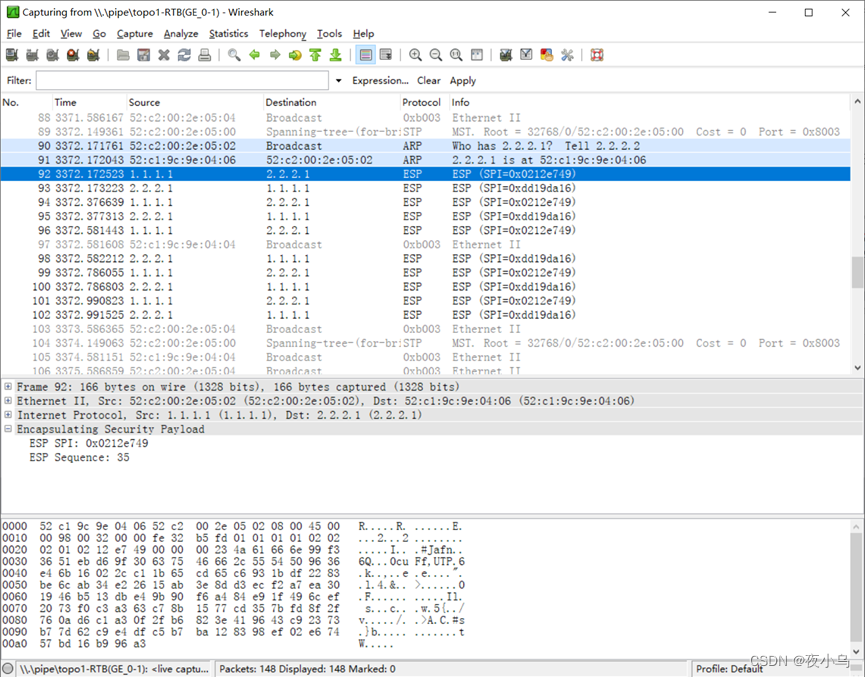This screenshot has height=677, width=865.
Task: Sort packets by the No. column
Action: click(x=26, y=102)
